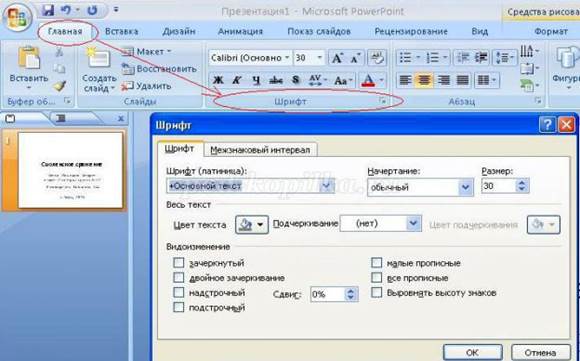The height and width of the screenshot is (361, 580).
Task: Check the все прописные option
Action: pyautogui.click(x=377, y=278)
